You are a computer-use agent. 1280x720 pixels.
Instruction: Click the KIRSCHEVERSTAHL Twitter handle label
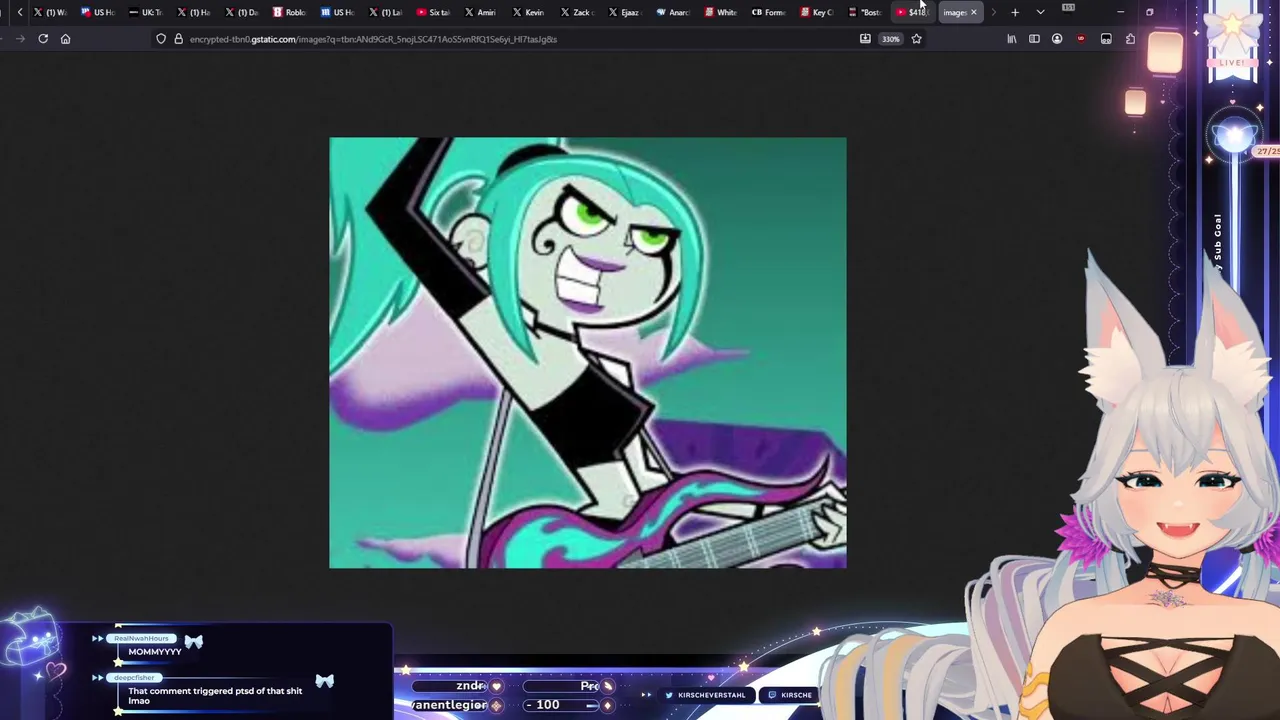pos(712,695)
